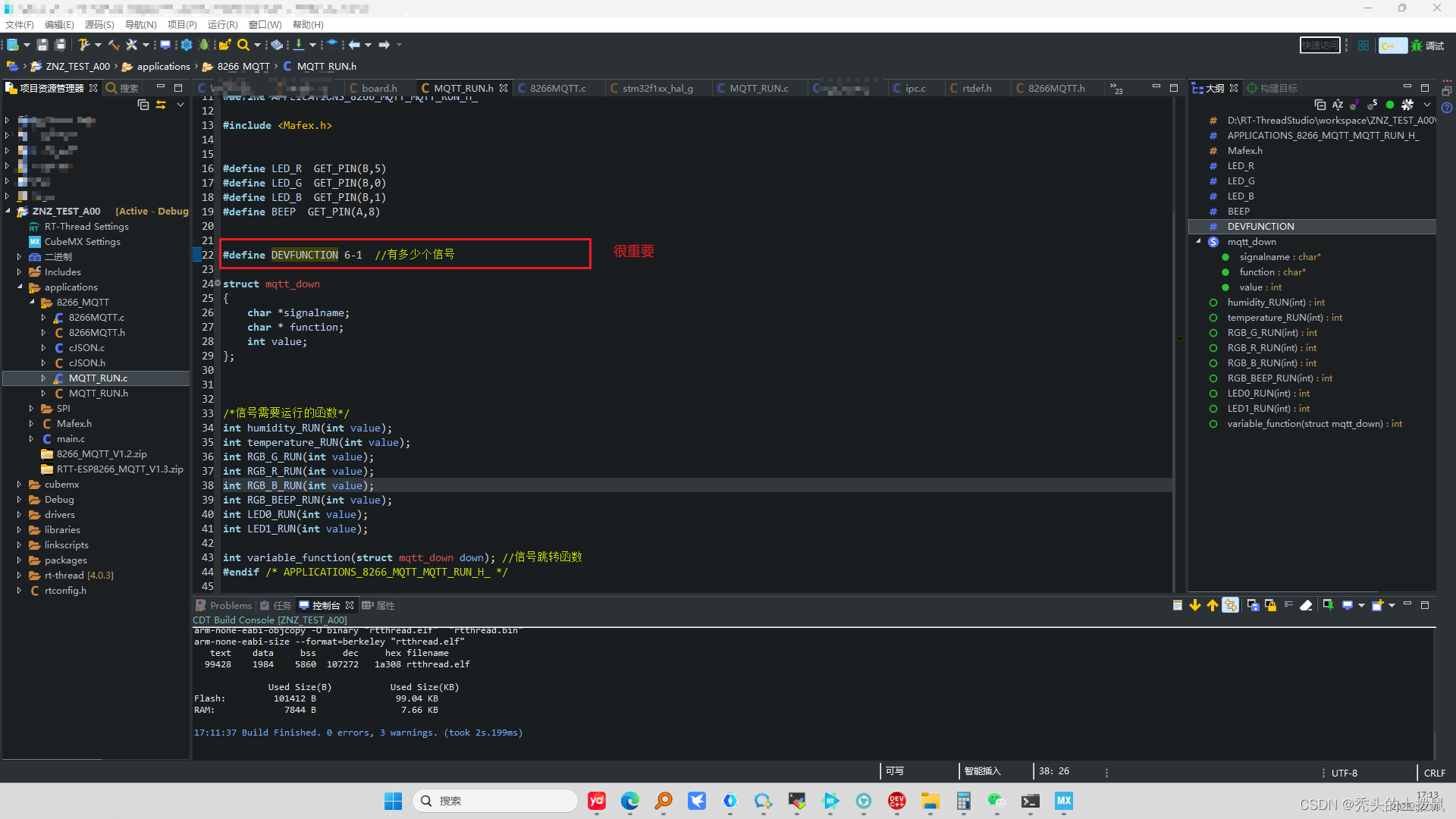The image size is (1456, 819).
Task: Click applications in the breadcrumb path
Action: [163, 67]
